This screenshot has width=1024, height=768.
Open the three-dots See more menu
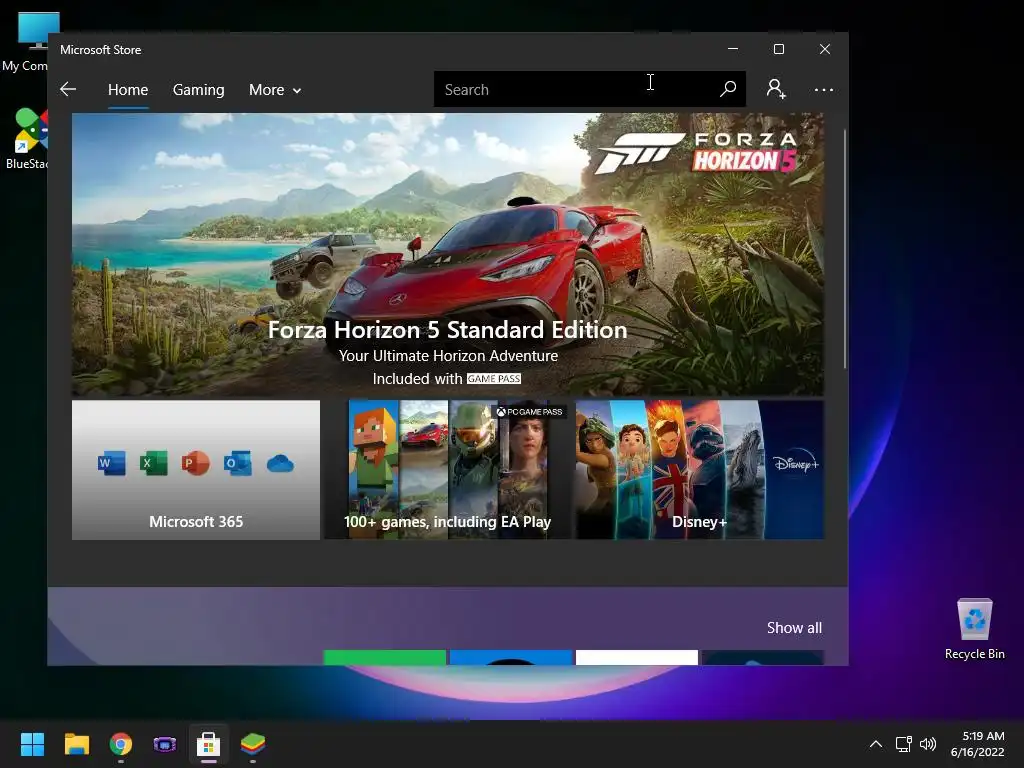coord(824,89)
